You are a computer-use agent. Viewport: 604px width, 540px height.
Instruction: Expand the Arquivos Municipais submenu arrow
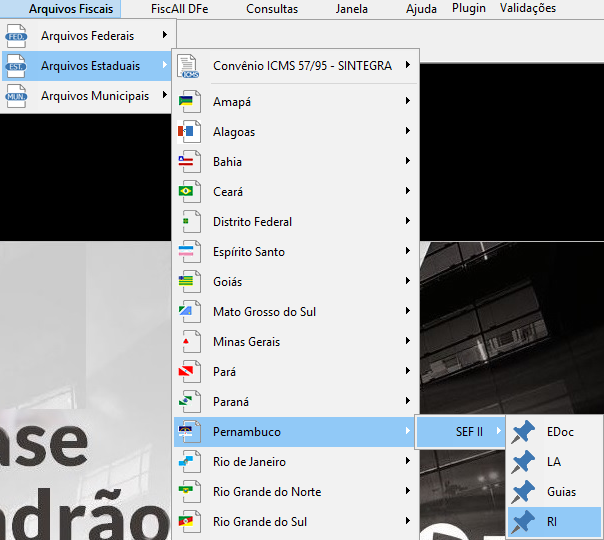click(x=165, y=95)
